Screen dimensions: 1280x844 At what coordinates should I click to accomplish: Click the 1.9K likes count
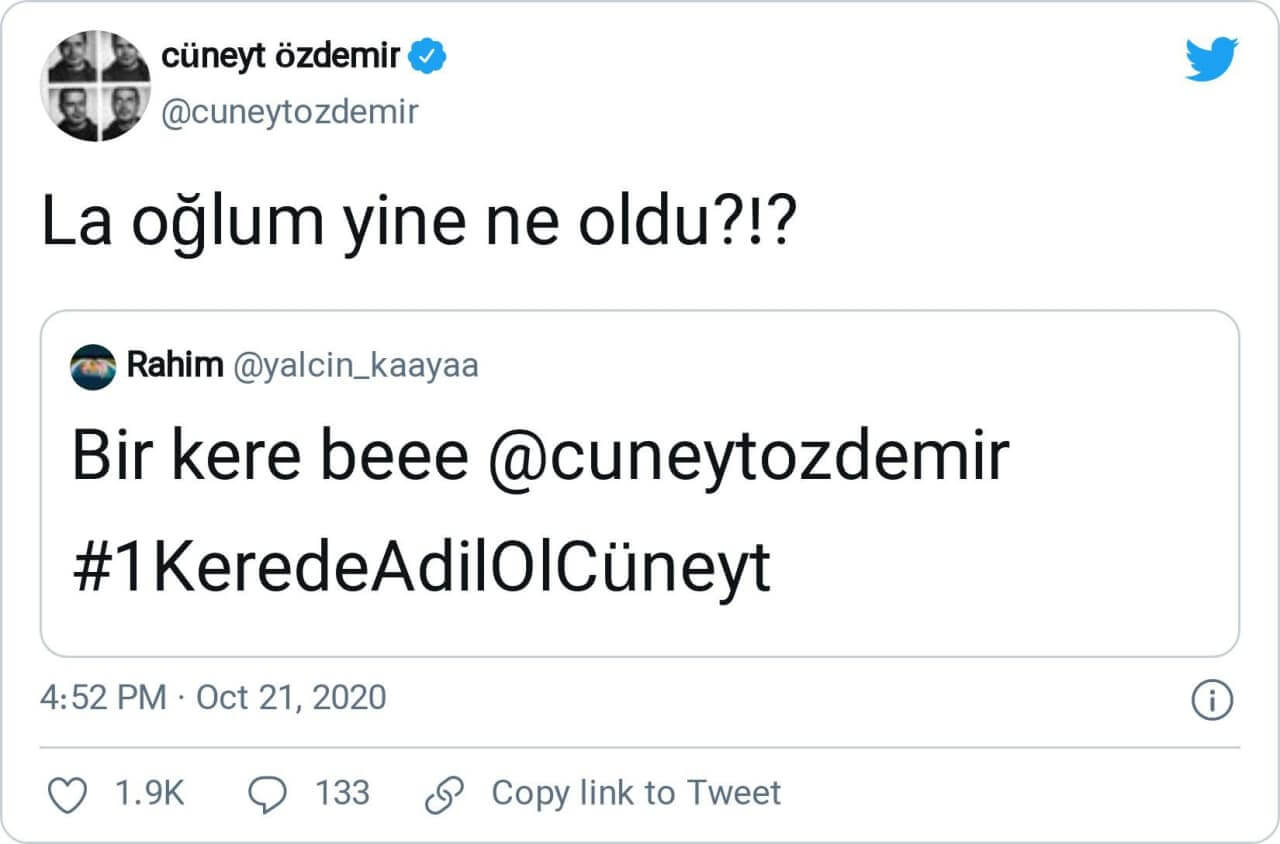coord(150,794)
